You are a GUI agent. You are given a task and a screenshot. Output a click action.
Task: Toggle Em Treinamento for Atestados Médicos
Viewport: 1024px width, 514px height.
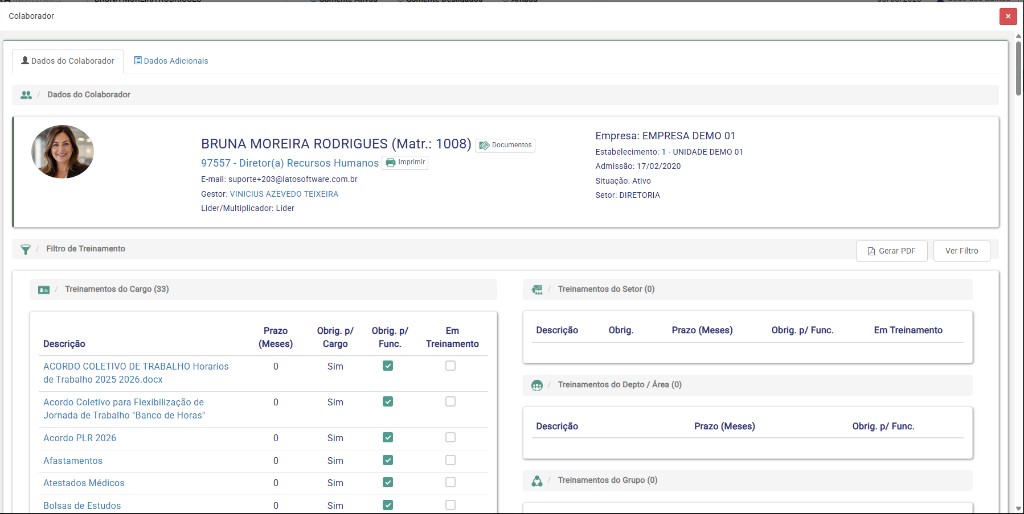[451, 483]
